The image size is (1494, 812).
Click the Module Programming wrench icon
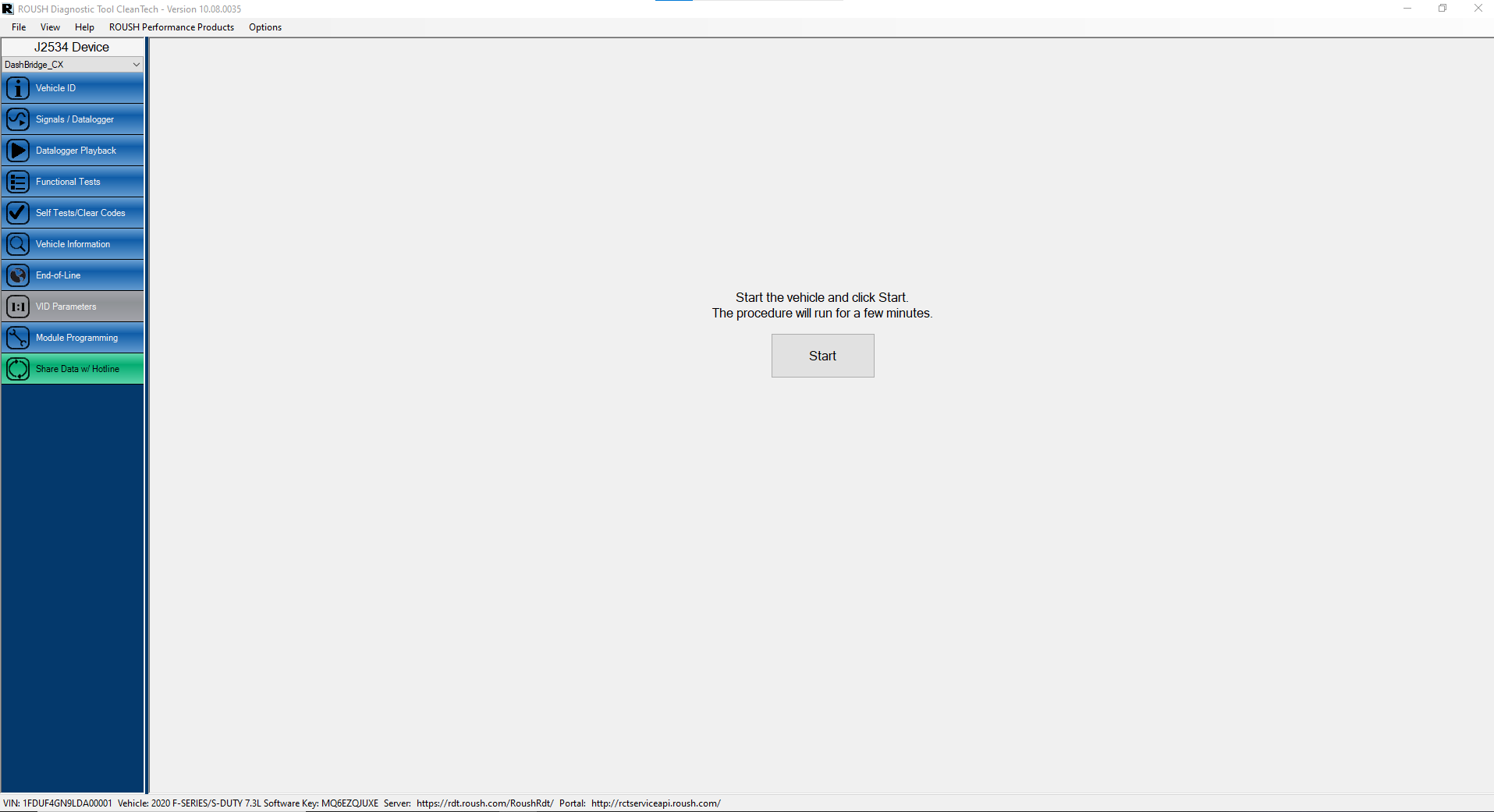click(x=18, y=337)
